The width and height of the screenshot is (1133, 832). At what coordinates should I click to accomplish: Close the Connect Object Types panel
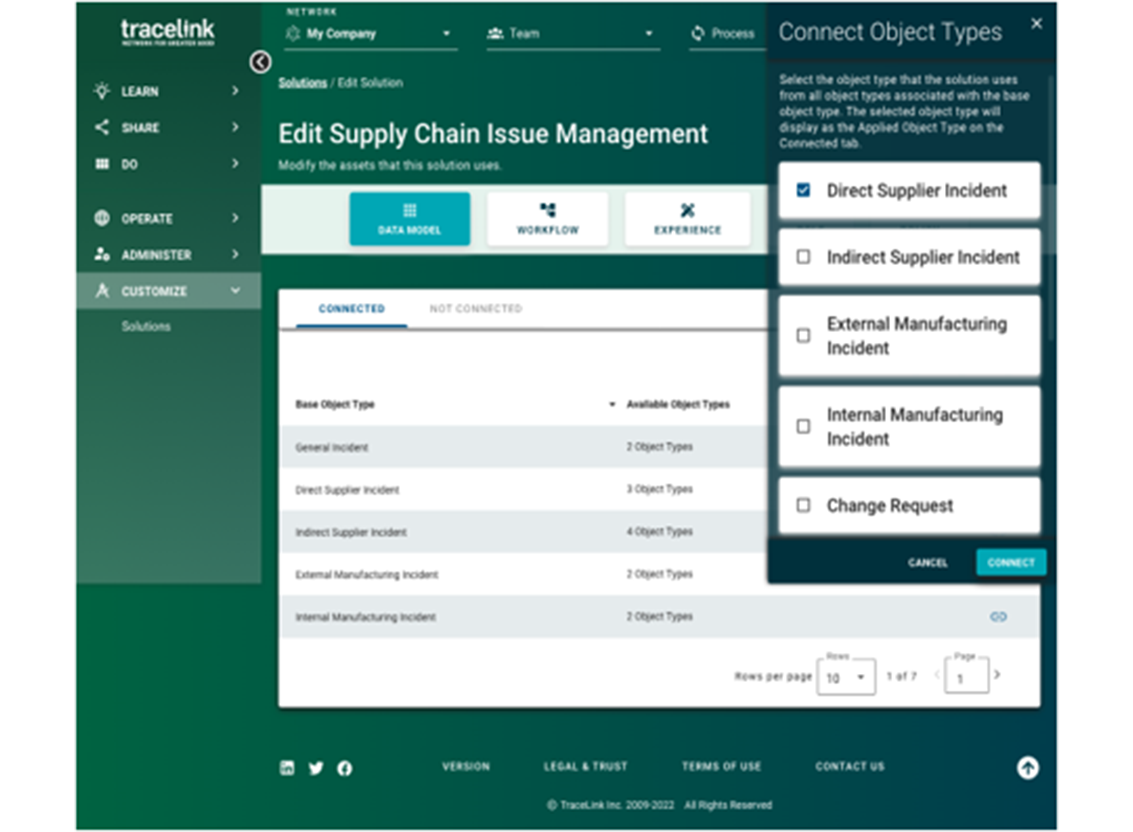click(1036, 24)
